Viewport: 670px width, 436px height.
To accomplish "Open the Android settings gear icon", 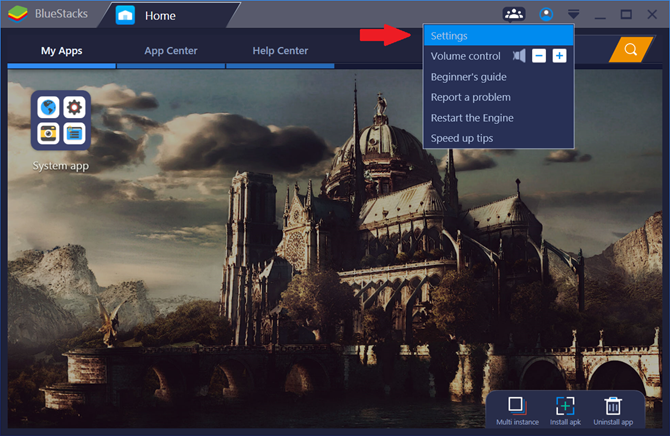I will pos(74,107).
